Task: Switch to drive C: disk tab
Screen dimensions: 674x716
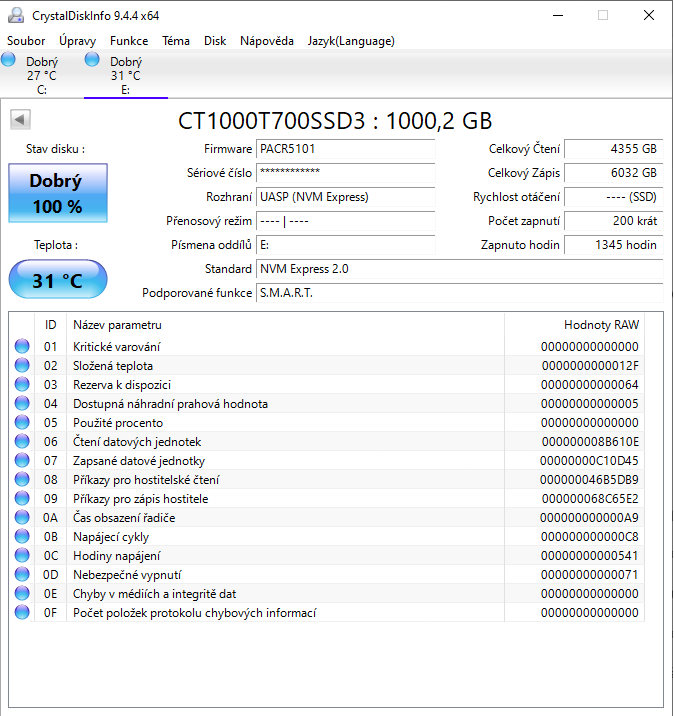Action: [42, 74]
